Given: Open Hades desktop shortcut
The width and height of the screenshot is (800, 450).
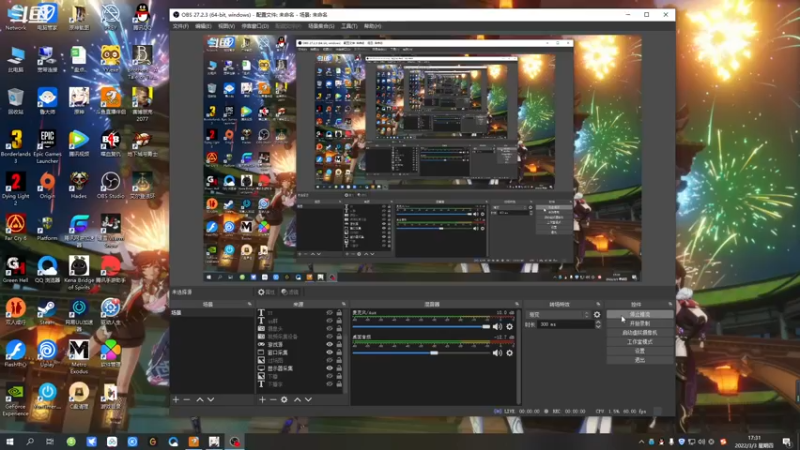Looking at the screenshot, I should [79, 186].
